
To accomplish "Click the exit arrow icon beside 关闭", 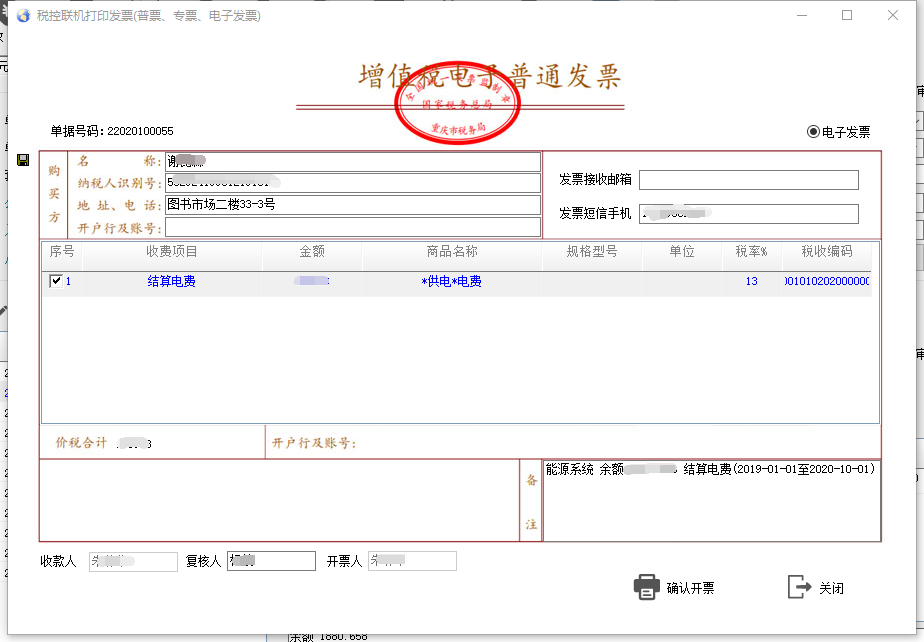I will click(x=799, y=587).
